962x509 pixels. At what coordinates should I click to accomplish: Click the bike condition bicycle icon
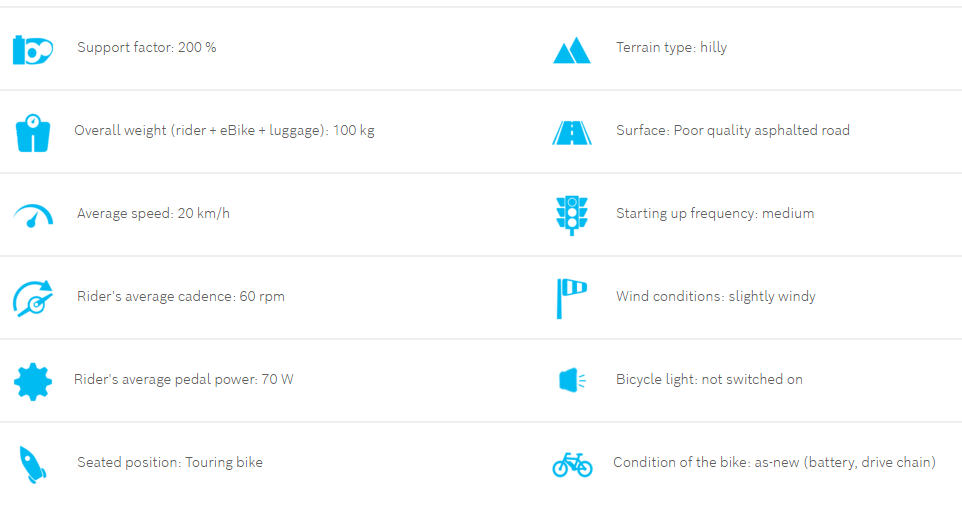coord(572,465)
